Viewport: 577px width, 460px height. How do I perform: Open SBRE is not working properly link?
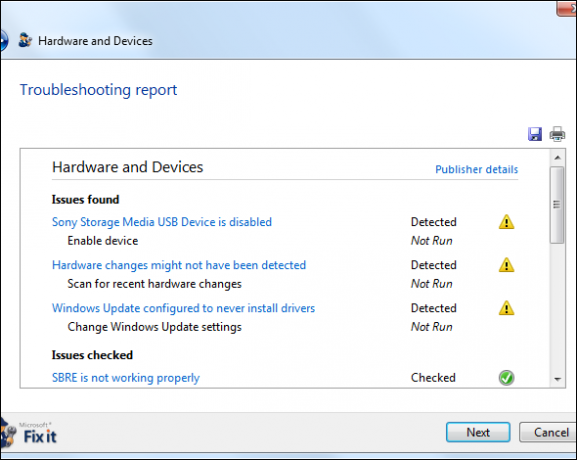point(125,378)
